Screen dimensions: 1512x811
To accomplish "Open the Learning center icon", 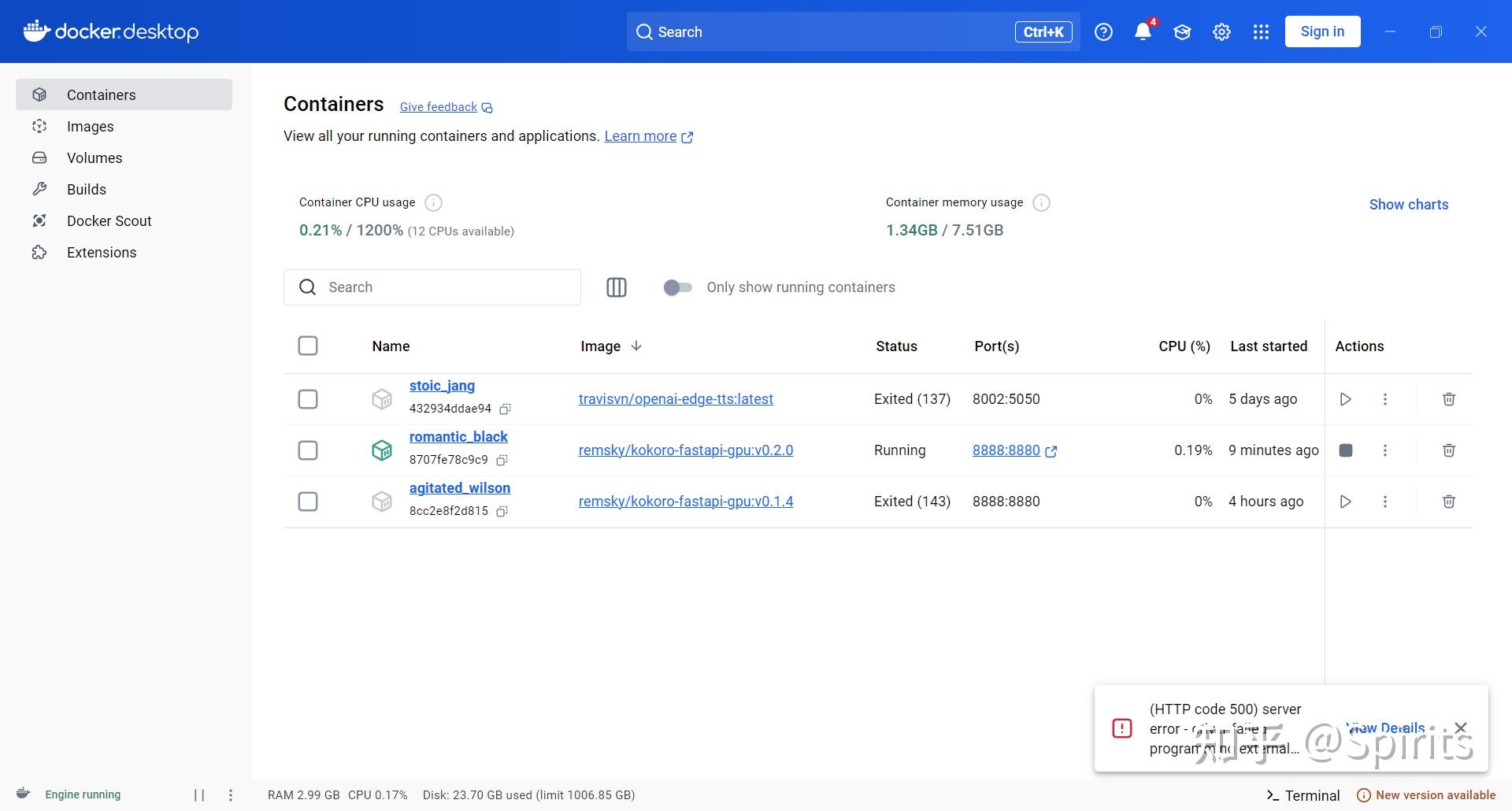I will click(x=1182, y=31).
